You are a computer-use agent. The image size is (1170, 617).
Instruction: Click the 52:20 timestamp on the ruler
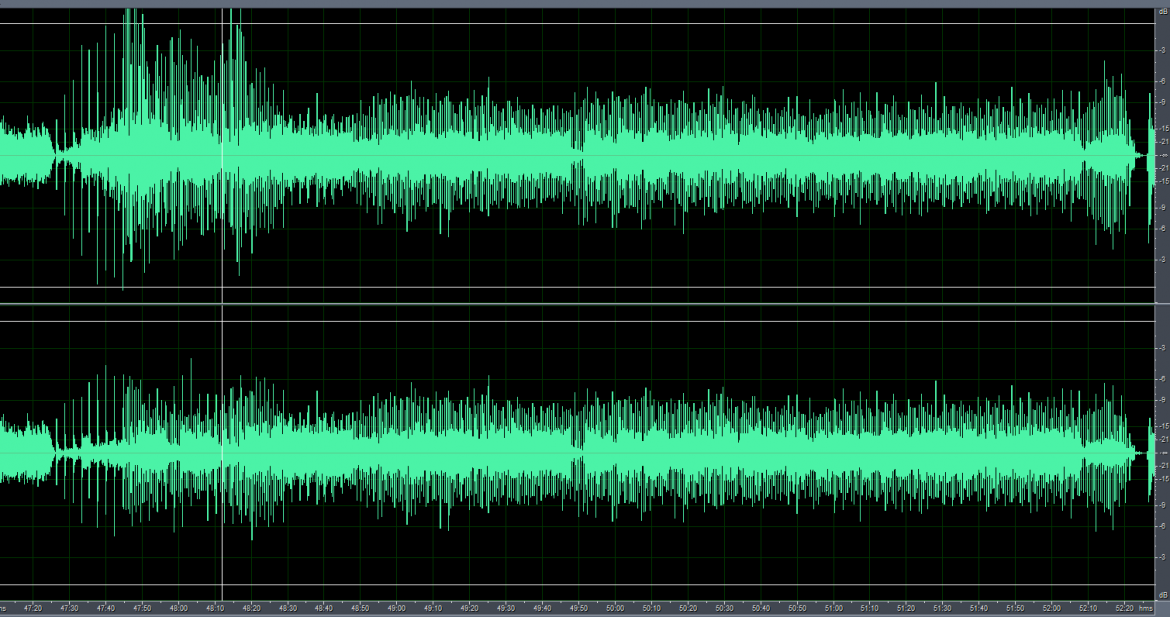coord(1123,607)
